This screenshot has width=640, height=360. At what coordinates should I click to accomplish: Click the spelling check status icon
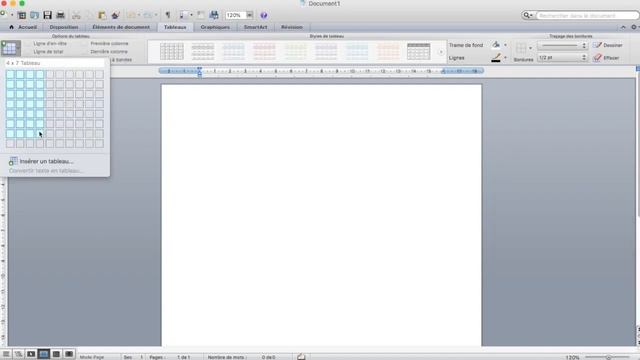(301, 356)
